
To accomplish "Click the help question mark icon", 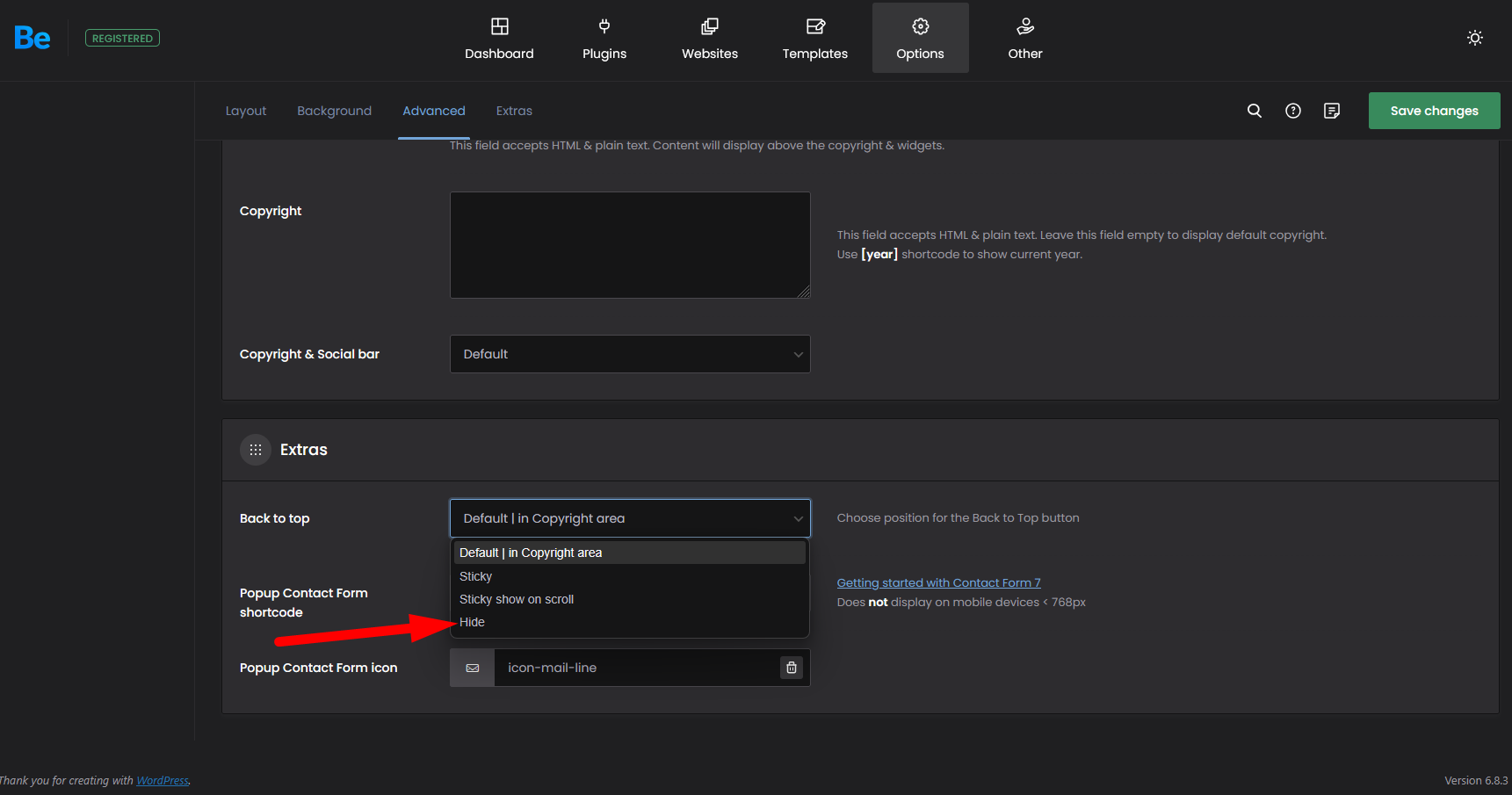I will pos(1292,111).
